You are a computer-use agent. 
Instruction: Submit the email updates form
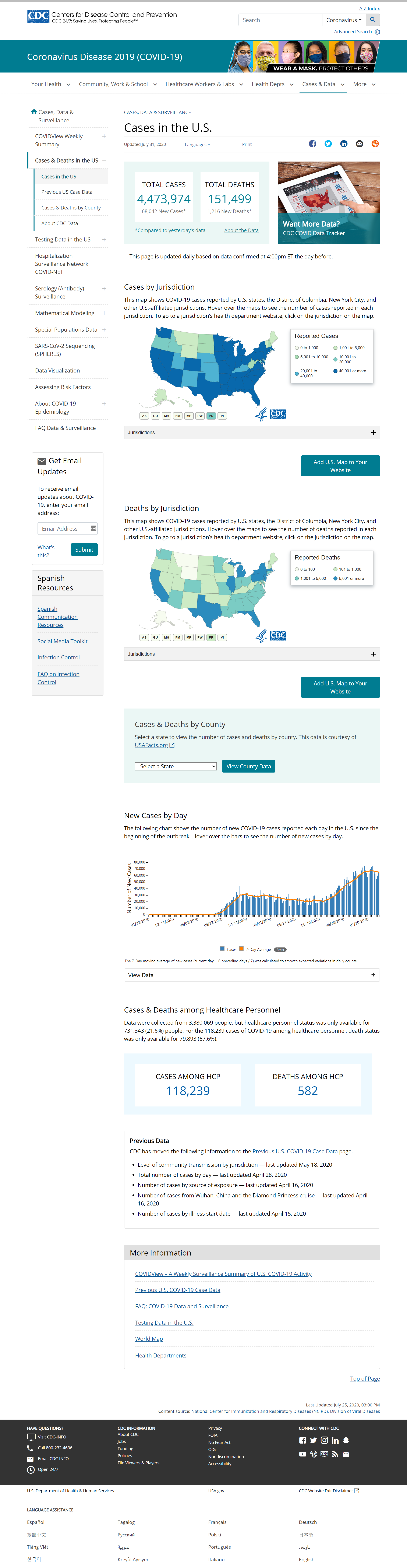click(x=84, y=550)
